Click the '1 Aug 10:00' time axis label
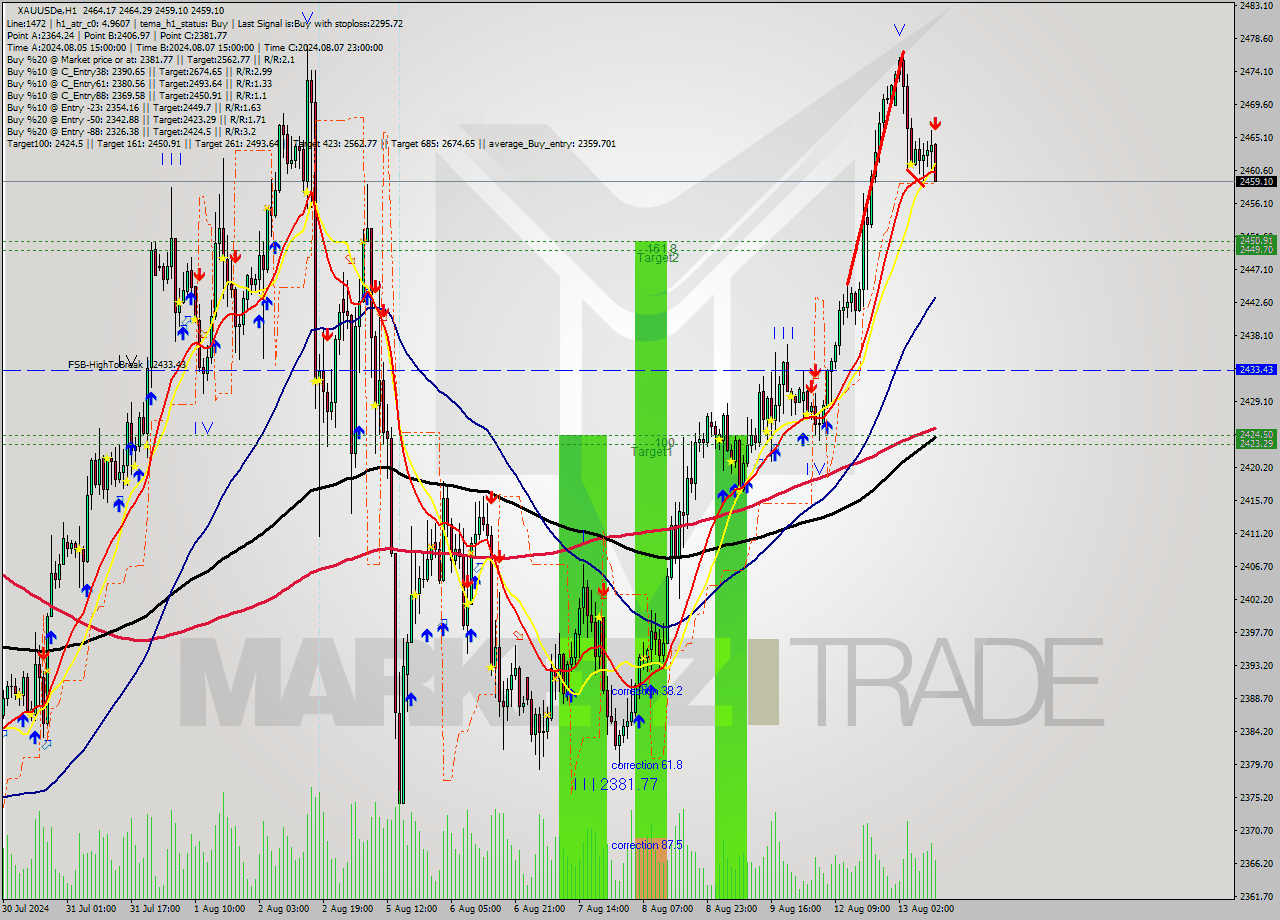 click(x=219, y=909)
